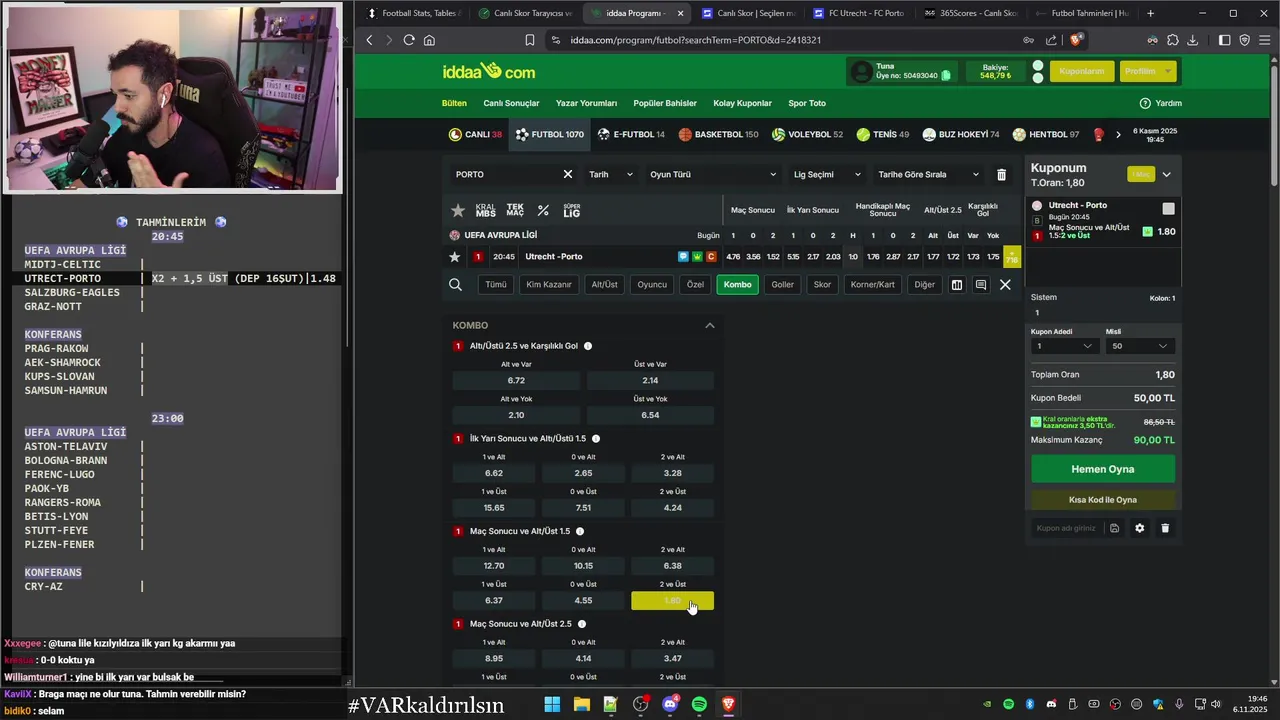Open the Kupon Adedi dropdown

point(1065,346)
